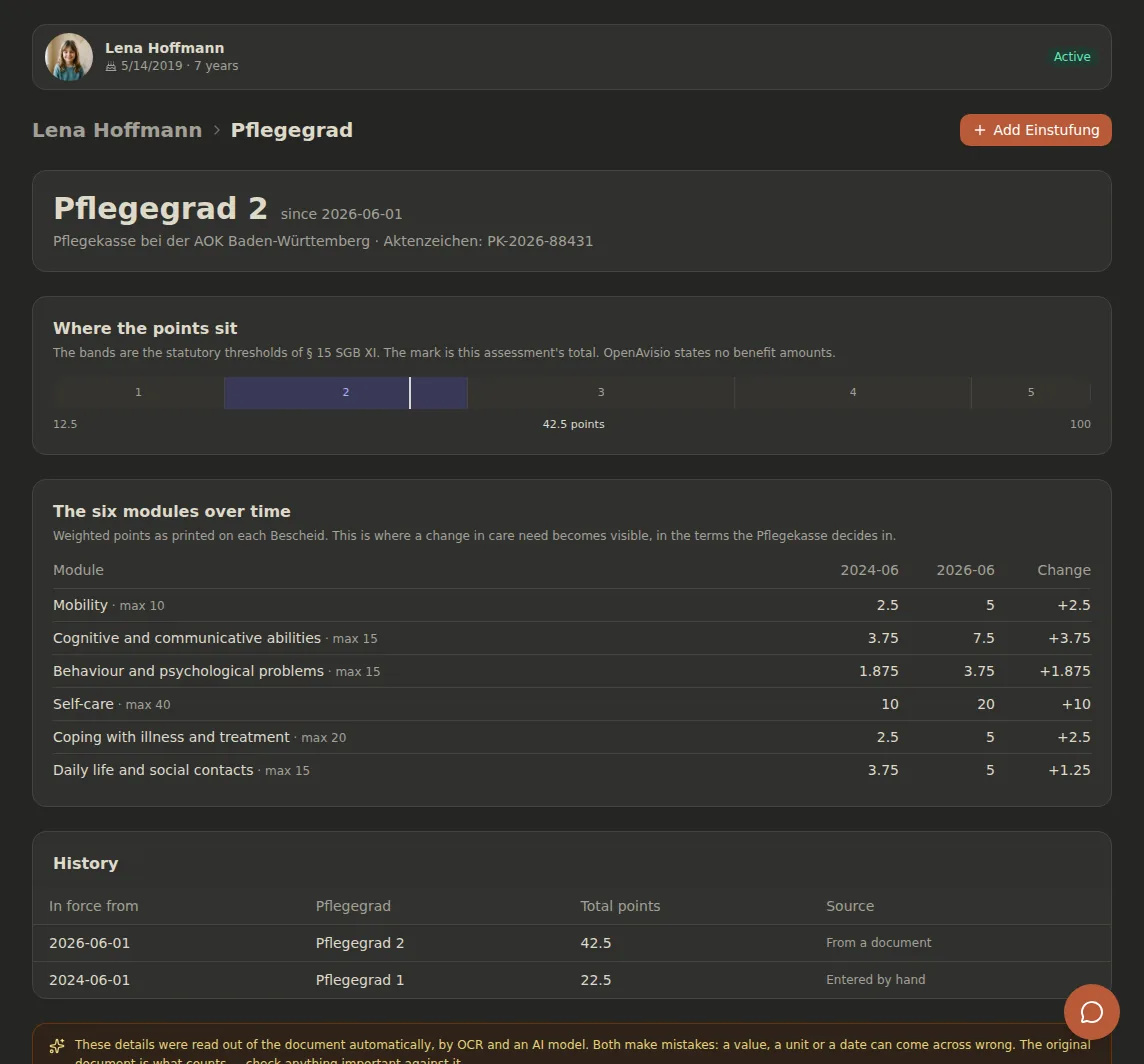The width and height of the screenshot is (1144, 1064).
Task: Open the 2024-06-01 history row
Action: coord(571,979)
